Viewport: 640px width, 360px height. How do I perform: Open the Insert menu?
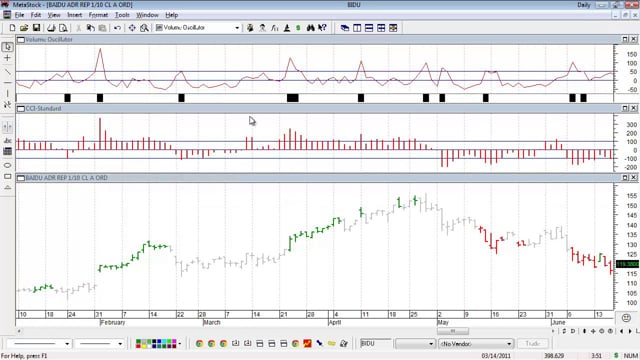pos(75,15)
